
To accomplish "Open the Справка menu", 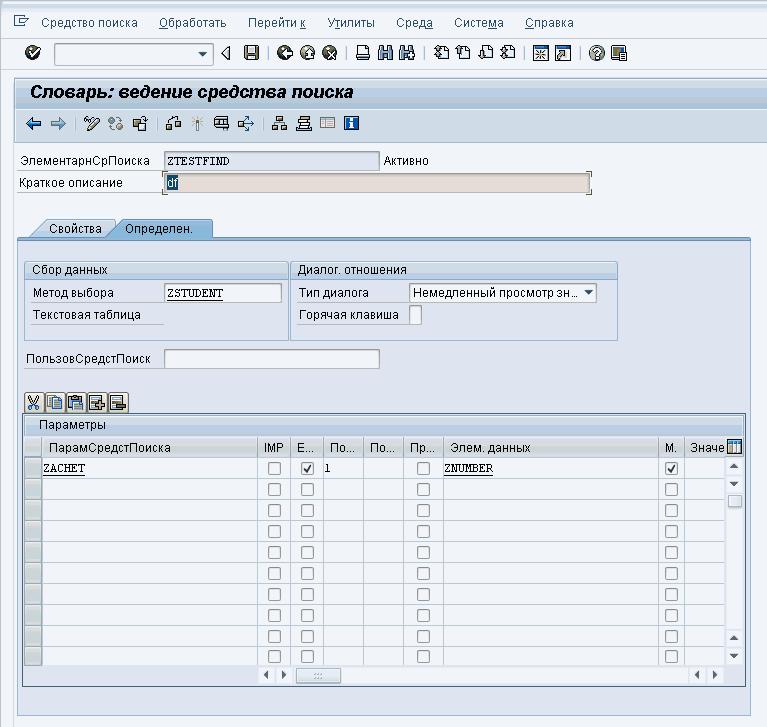I will pyautogui.click(x=549, y=23).
